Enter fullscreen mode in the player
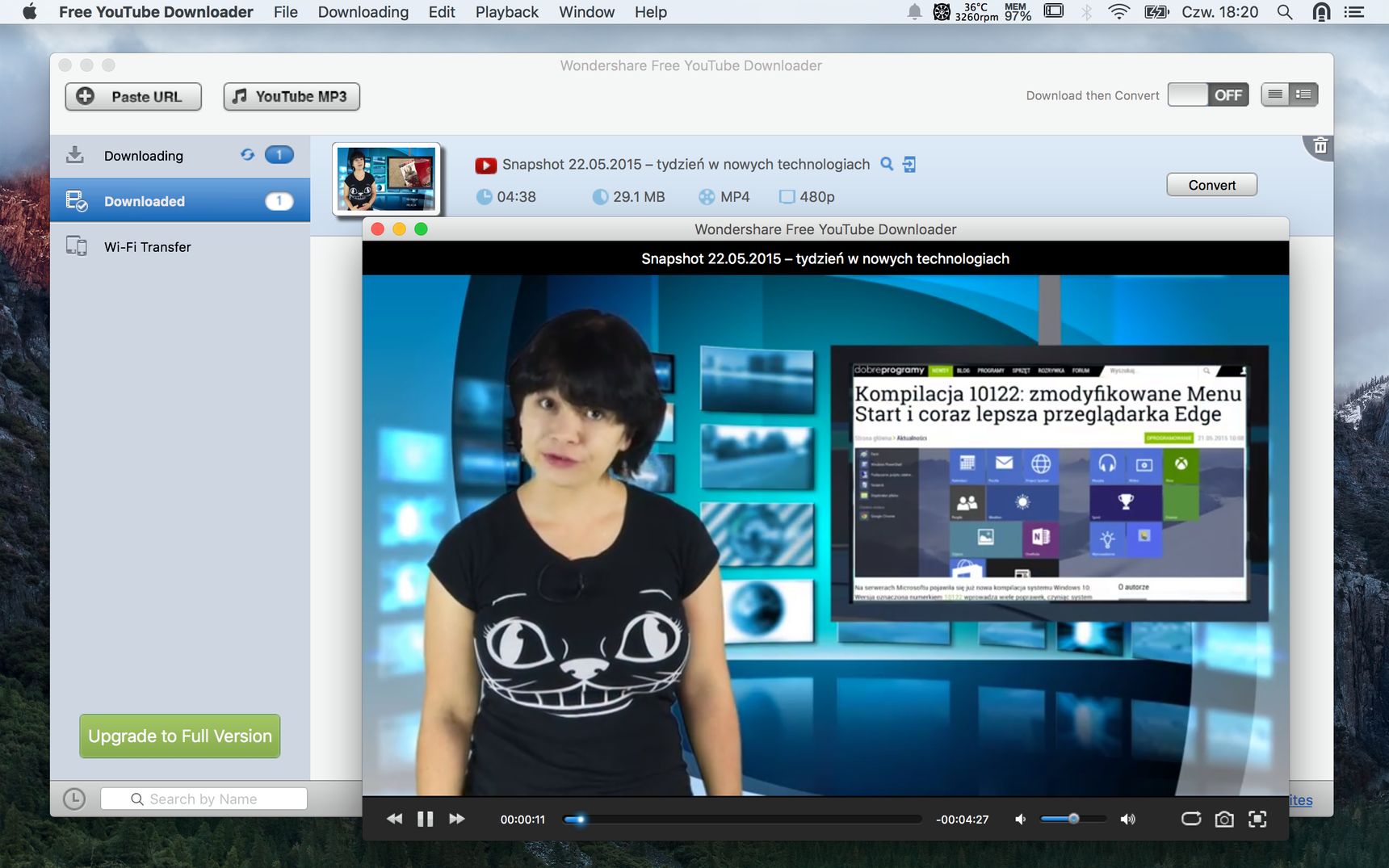 (x=1257, y=819)
